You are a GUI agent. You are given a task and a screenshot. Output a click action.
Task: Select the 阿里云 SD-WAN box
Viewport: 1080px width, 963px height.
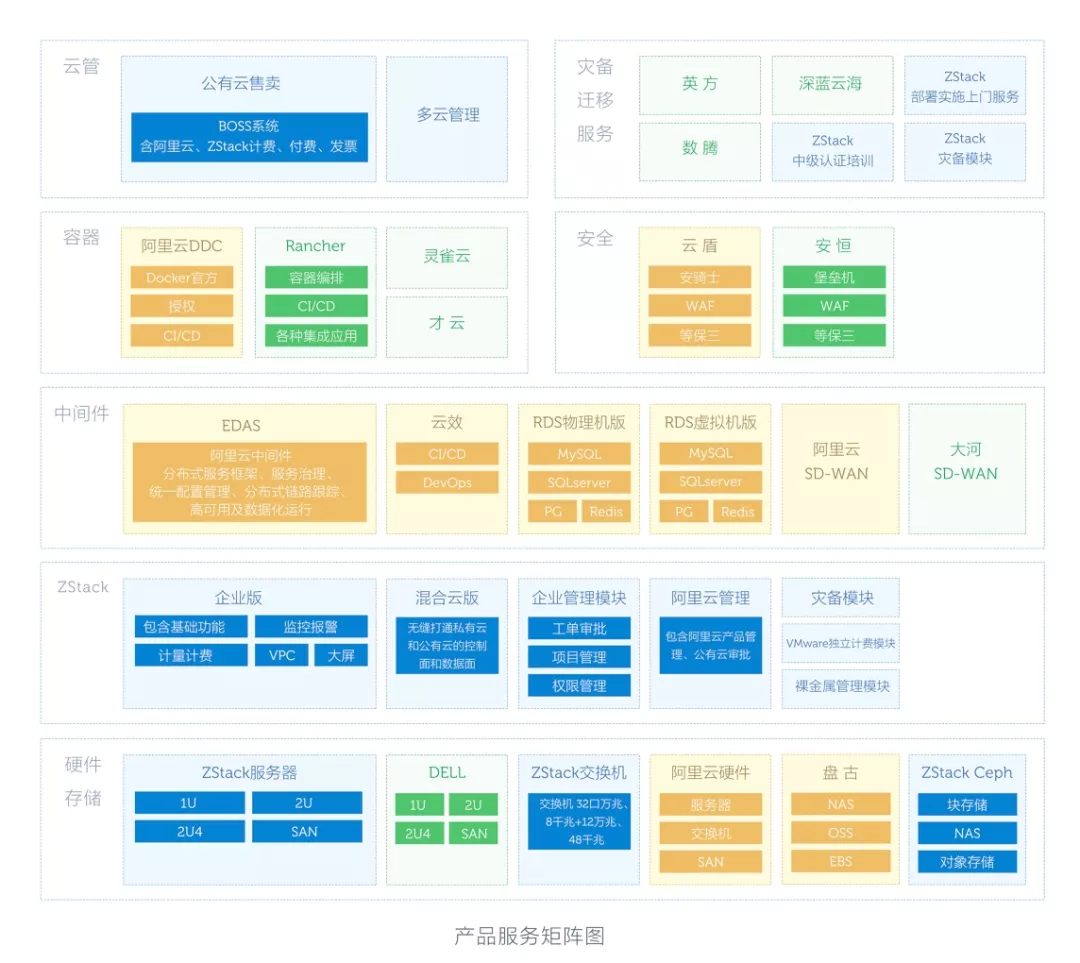(840, 468)
